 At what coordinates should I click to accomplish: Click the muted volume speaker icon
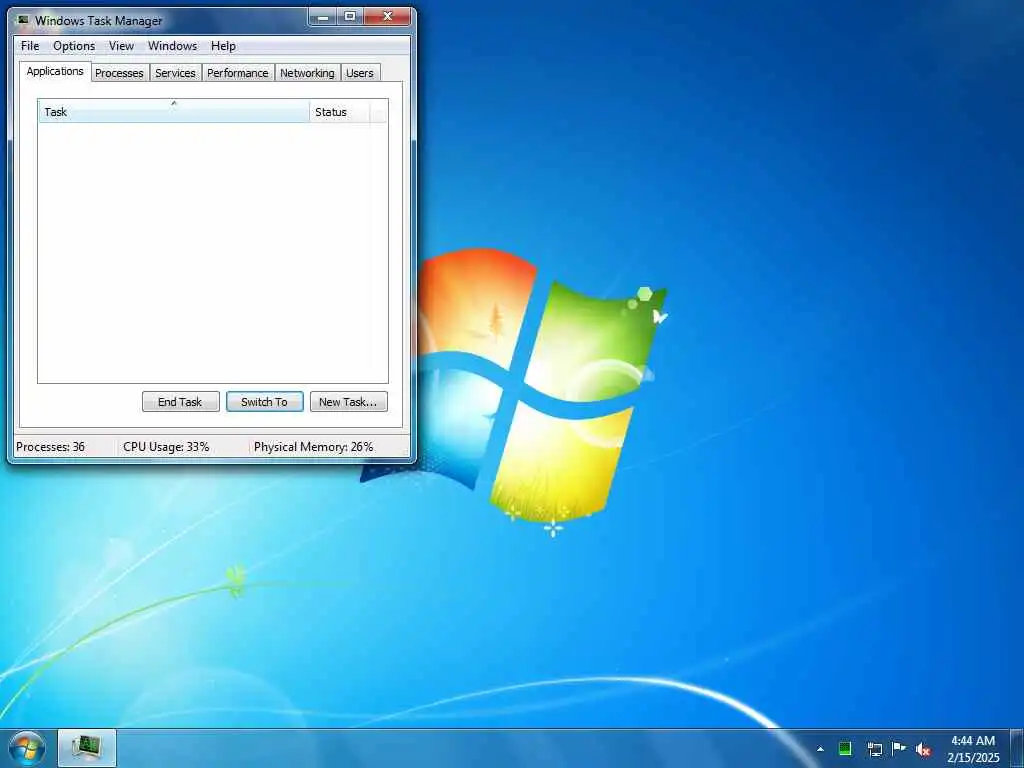coord(923,750)
